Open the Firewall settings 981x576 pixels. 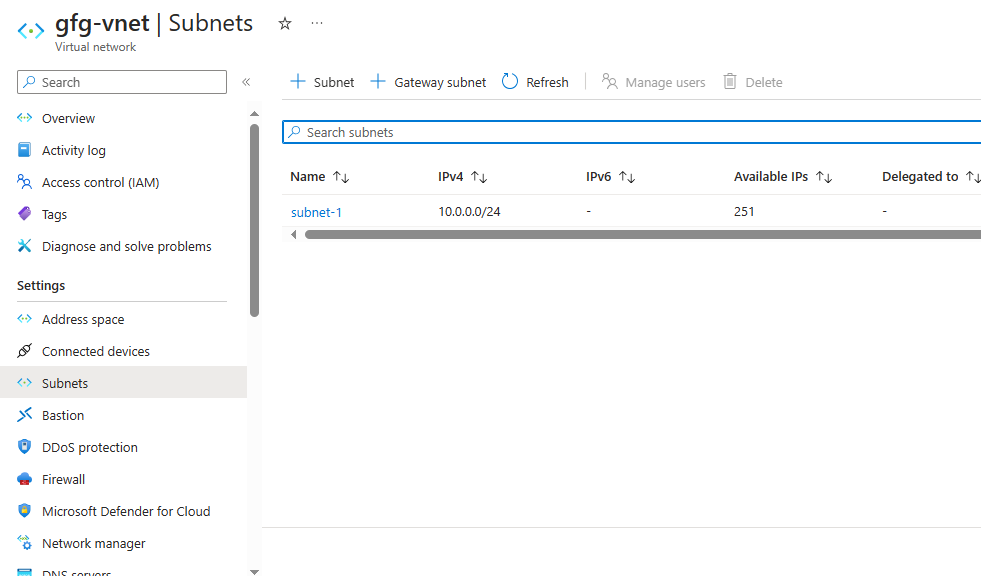pyautogui.click(x=63, y=479)
